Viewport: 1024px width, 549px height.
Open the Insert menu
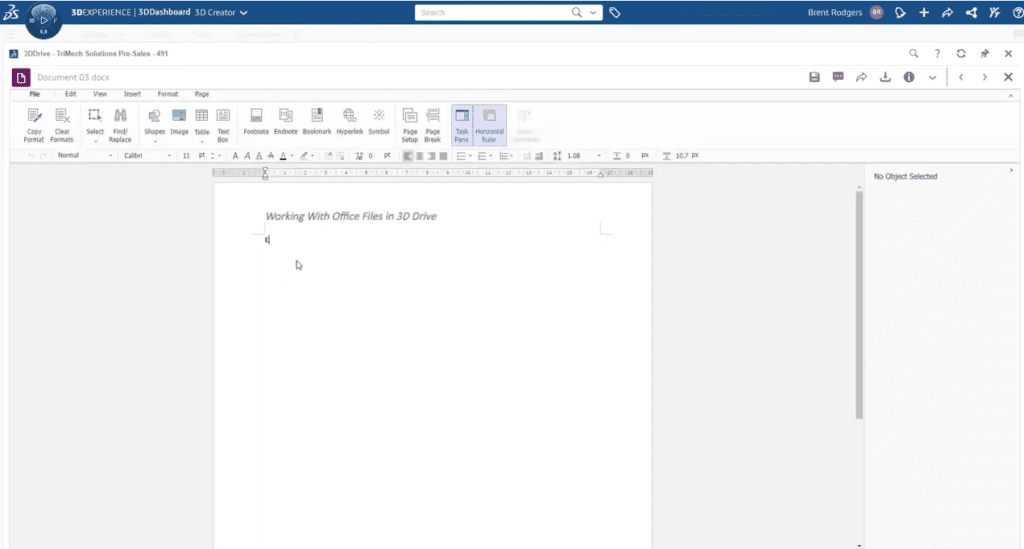coord(132,94)
